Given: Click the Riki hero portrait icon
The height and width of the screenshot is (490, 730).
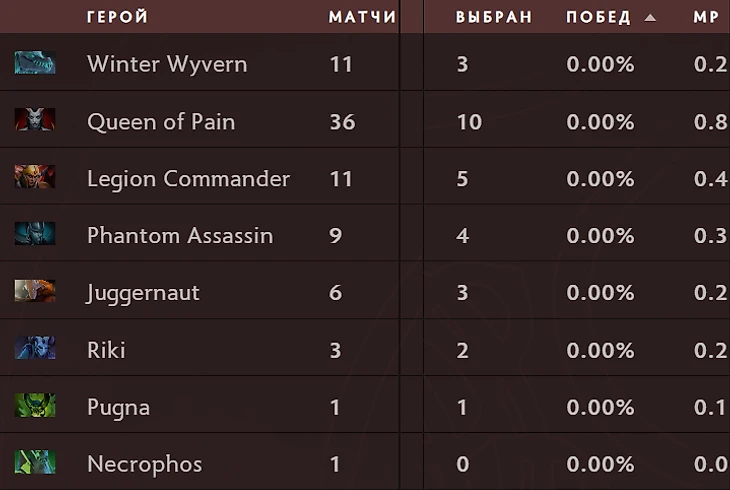Looking at the screenshot, I should (x=35, y=348).
